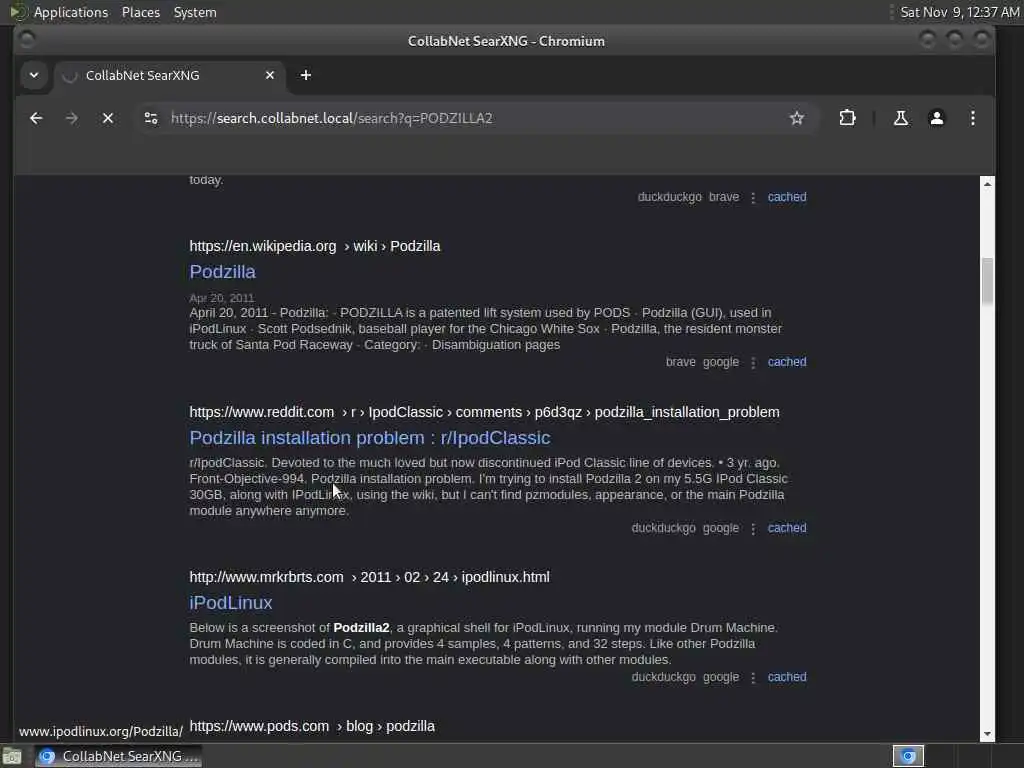Screen dimensions: 1024x768
Task: Click the CollabNet SearXNG taskbar button
Action: (119, 756)
